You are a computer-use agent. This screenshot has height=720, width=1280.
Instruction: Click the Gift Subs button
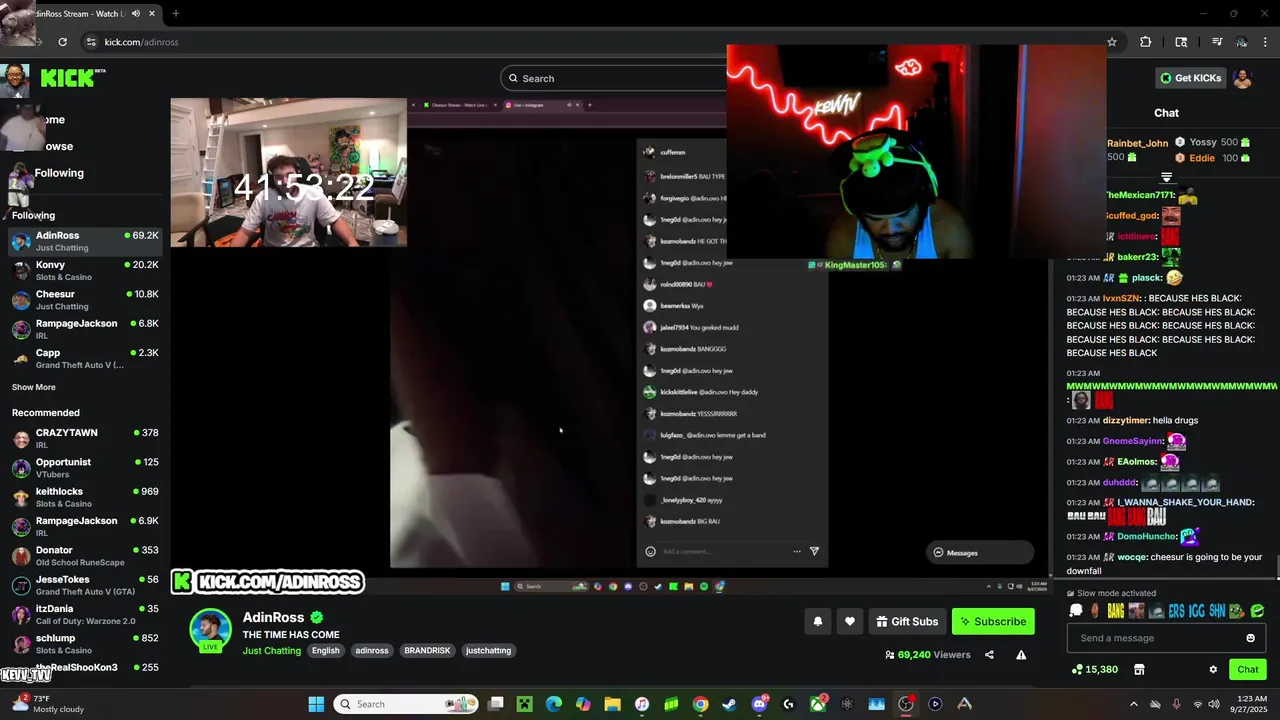907,621
